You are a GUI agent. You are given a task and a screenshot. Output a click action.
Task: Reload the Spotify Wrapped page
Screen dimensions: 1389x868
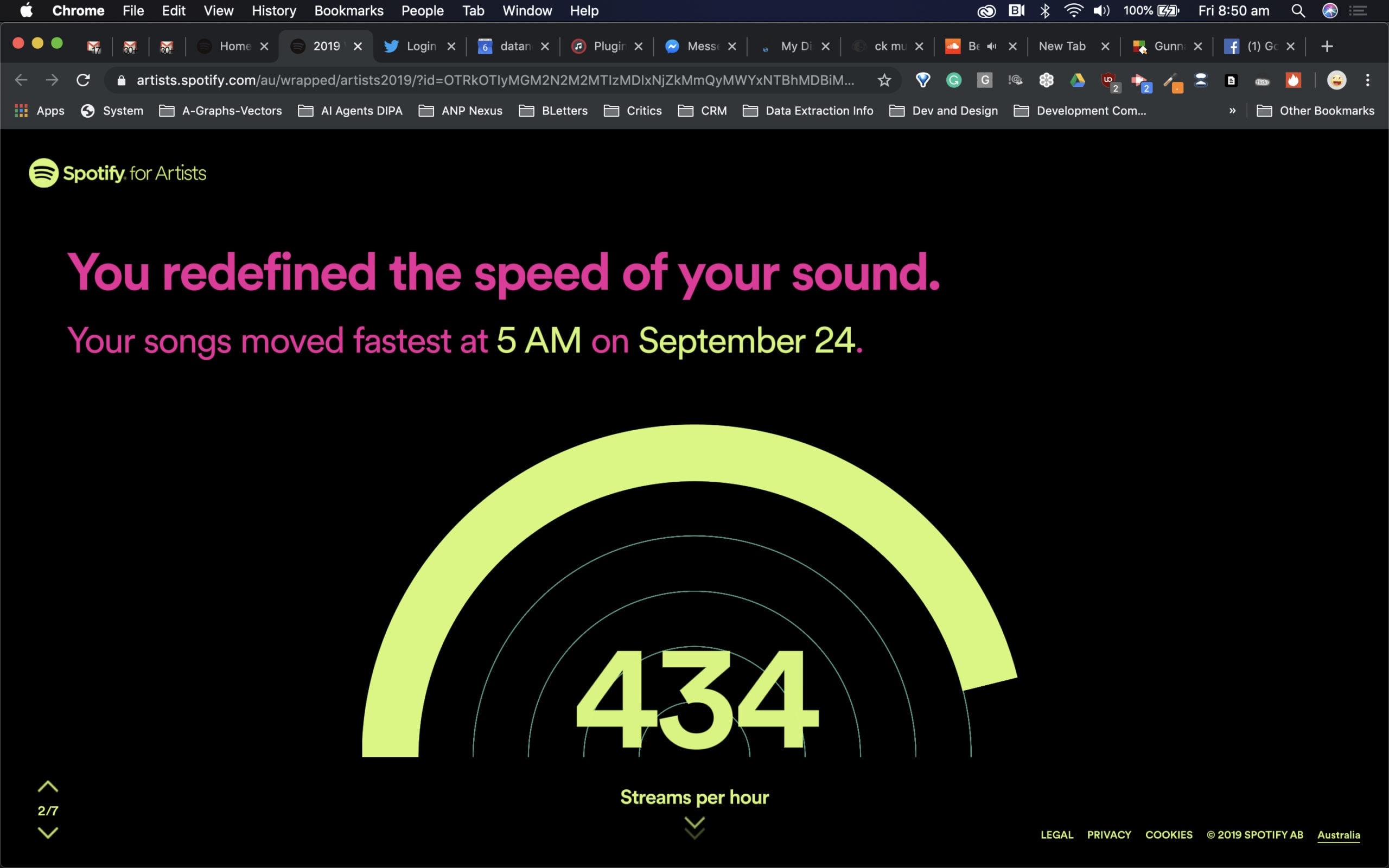pos(83,80)
